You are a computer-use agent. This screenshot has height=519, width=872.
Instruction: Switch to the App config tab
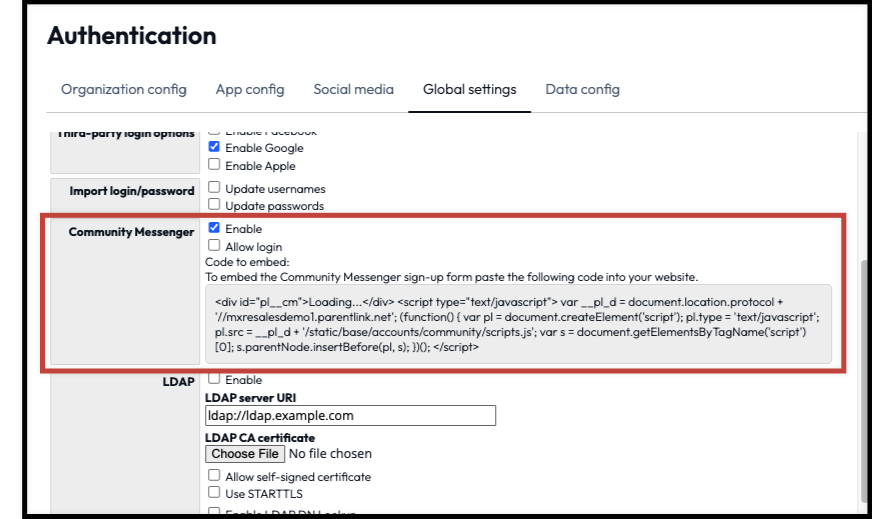tap(249, 90)
